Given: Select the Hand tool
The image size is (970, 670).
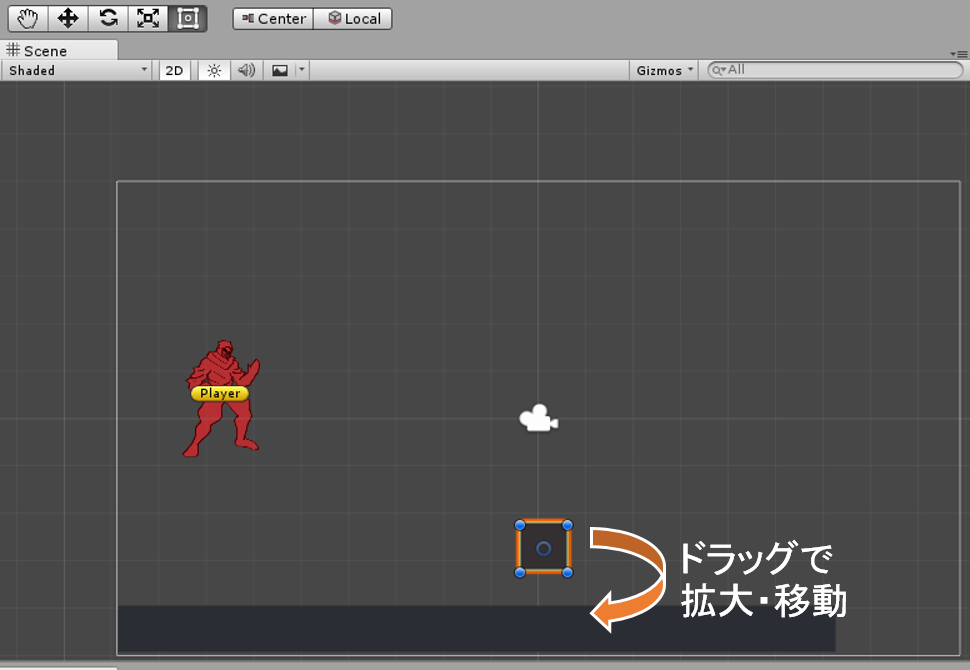Looking at the screenshot, I should pyautogui.click(x=28, y=19).
